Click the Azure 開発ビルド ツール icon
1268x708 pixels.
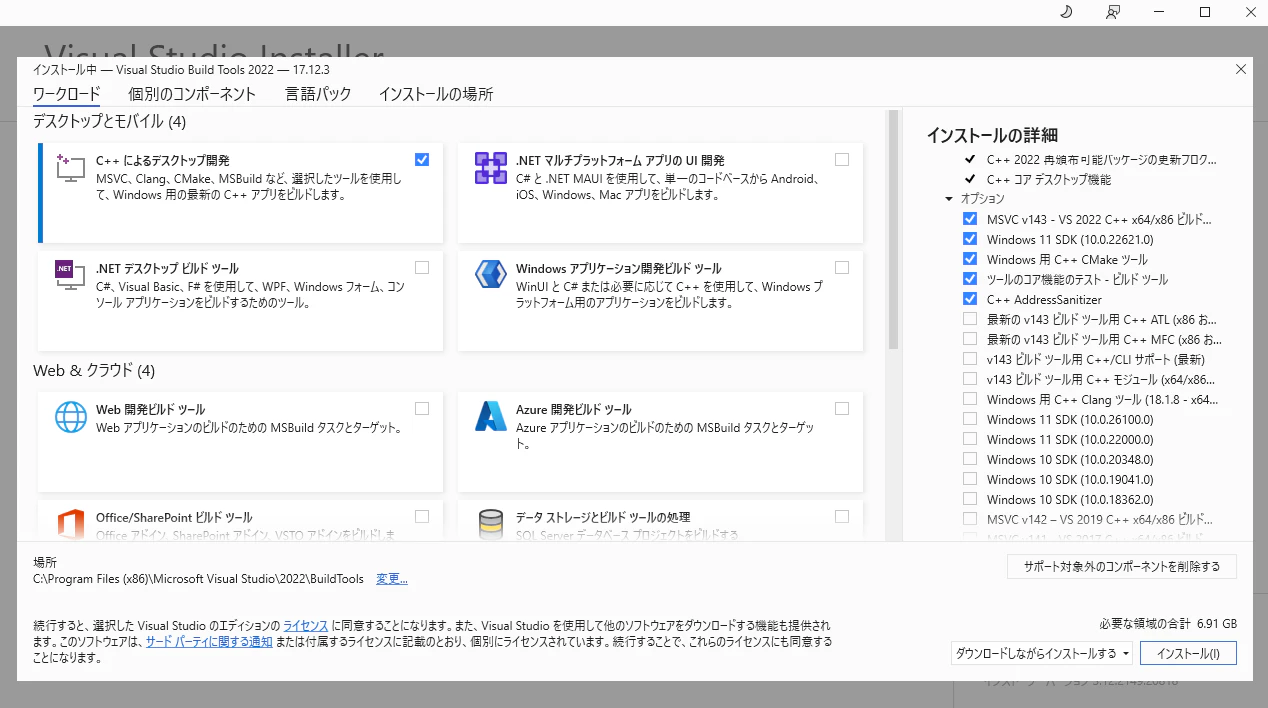click(x=491, y=417)
